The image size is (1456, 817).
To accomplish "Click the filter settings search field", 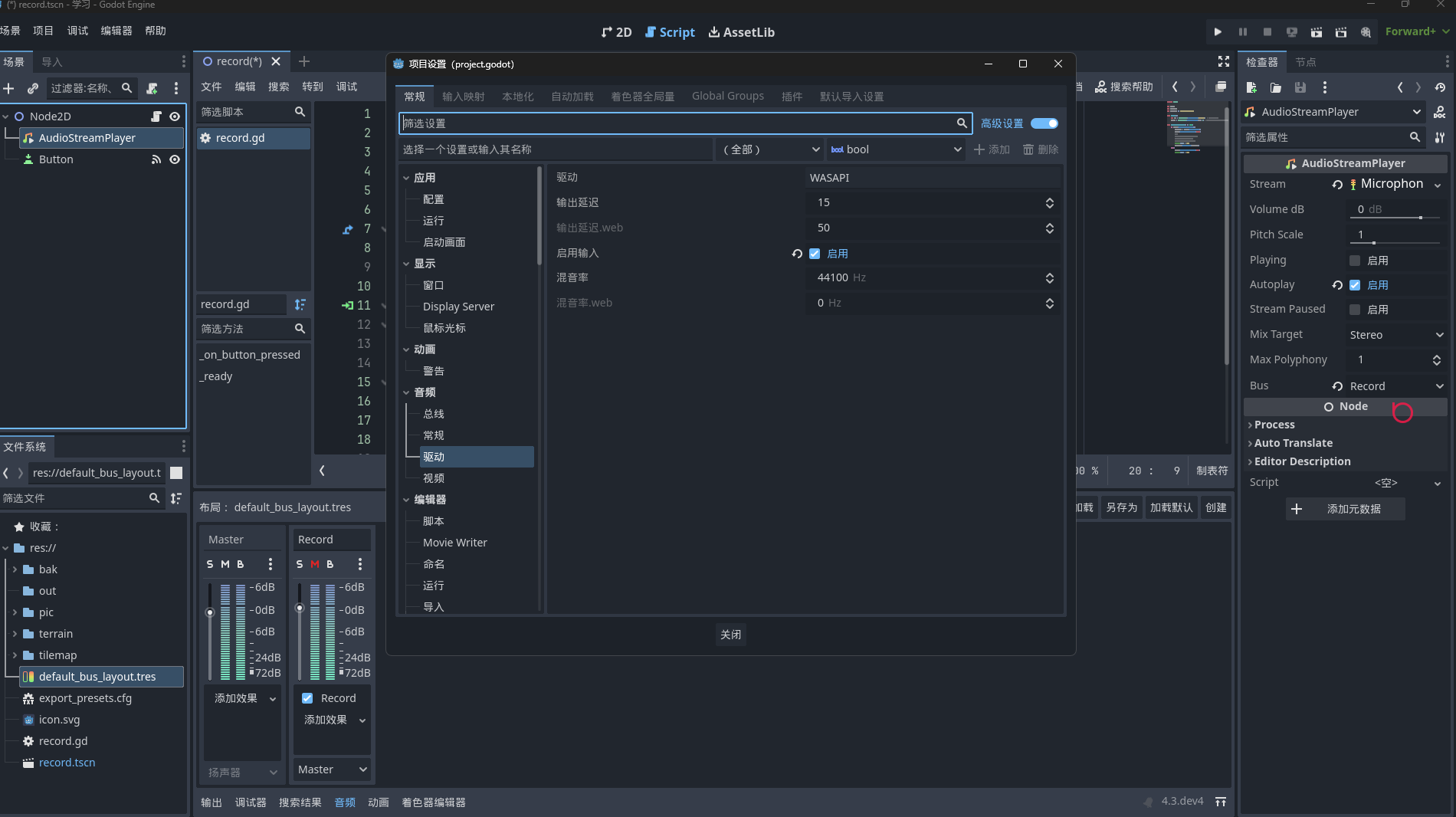I will click(x=677, y=123).
